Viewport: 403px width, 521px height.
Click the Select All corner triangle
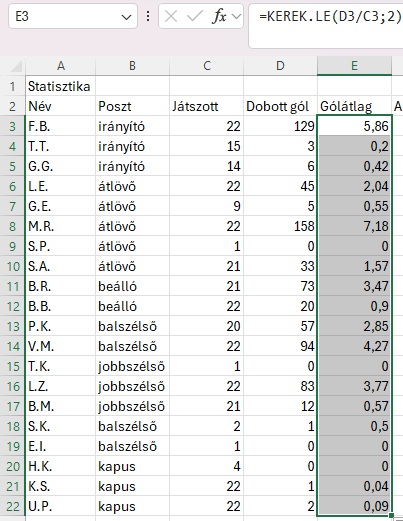(17, 66)
